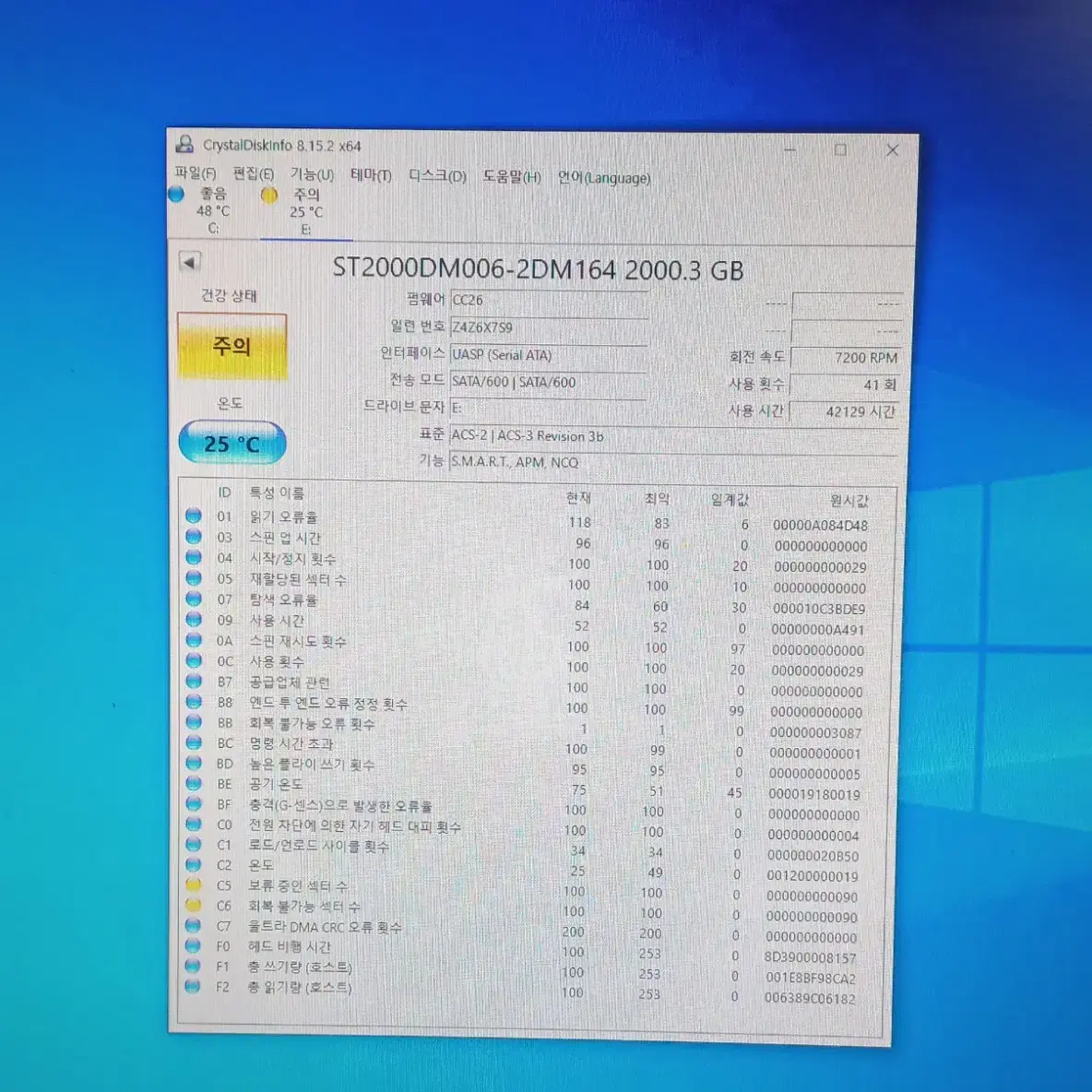The height and width of the screenshot is (1092, 1092).
Task: Click status circle for BE 공기 온도
Action: 194,783
